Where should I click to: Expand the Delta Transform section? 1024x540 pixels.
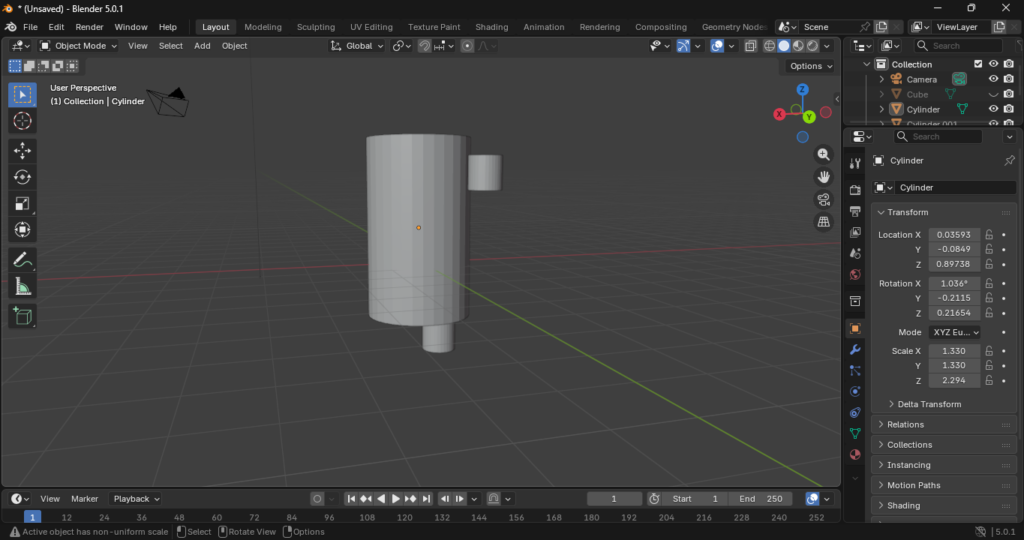click(929, 404)
